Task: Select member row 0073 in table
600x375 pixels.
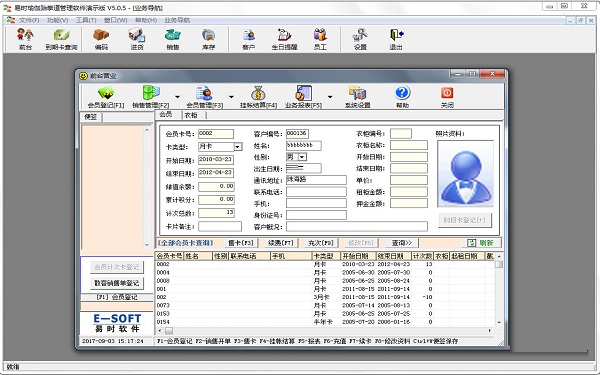Action: pyautogui.click(x=325, y=305)
